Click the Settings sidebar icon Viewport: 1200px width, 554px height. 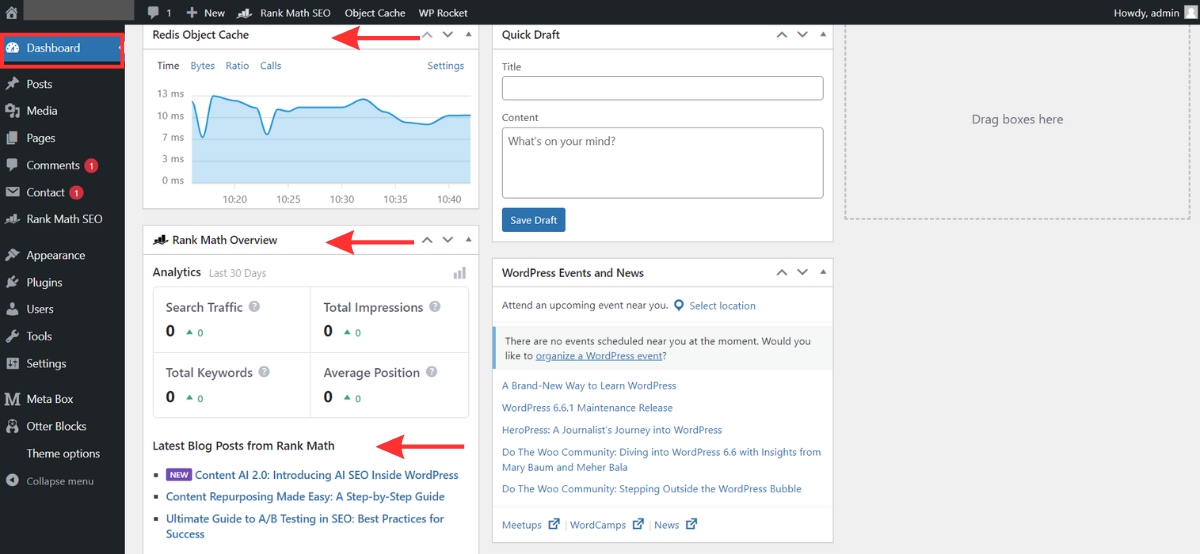tap(12, 363)
